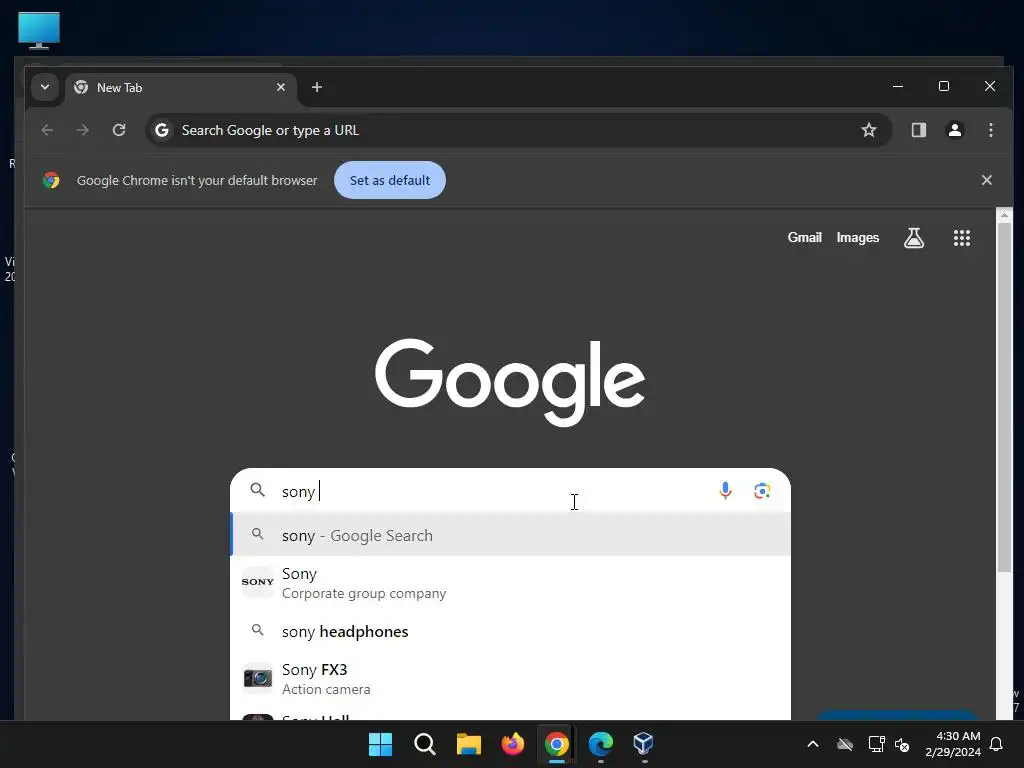This screenshot has height=768, width=1024.
Task: Open taskbar Search
Action: click(x=424, y=744)
